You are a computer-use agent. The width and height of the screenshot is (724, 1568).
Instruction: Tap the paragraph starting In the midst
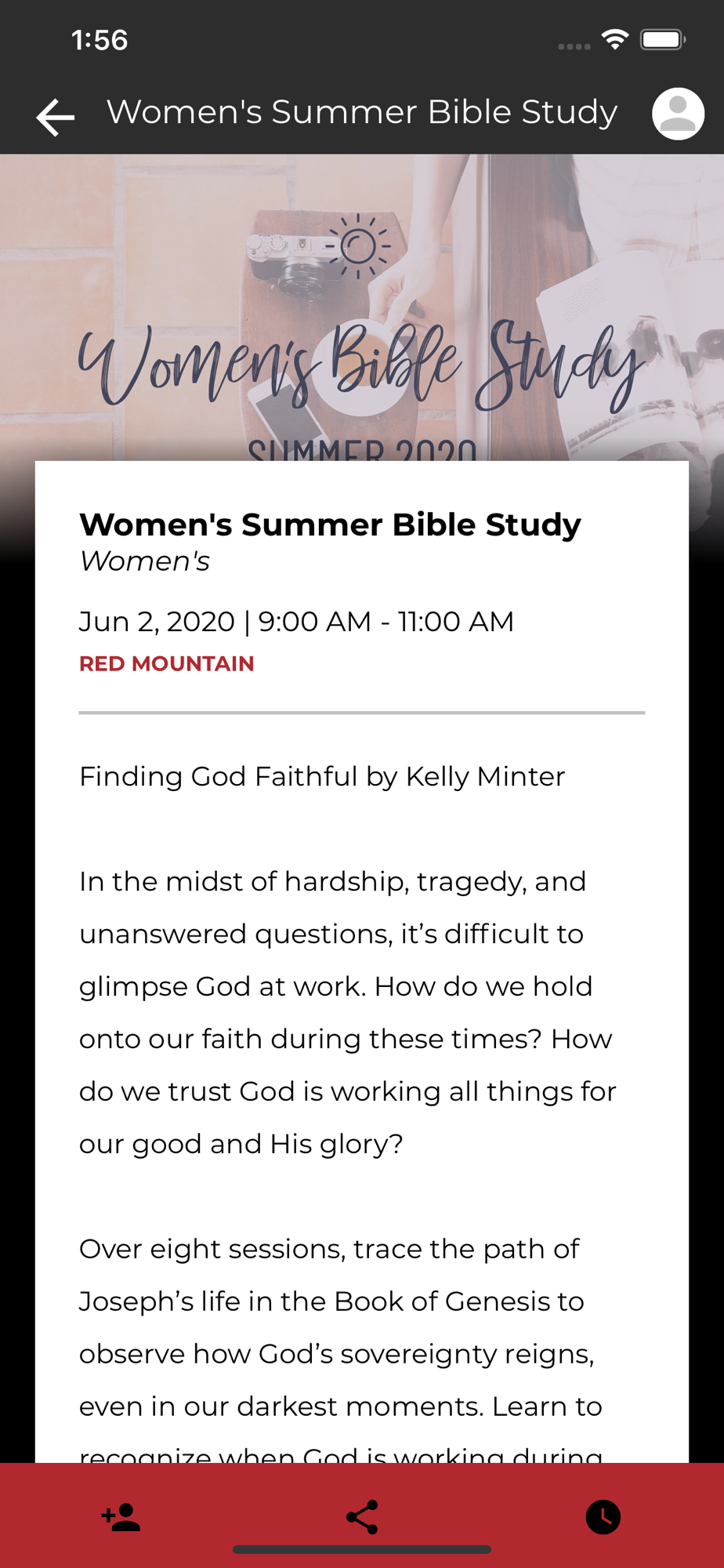pyautogui.click(x=348, y=1013)
